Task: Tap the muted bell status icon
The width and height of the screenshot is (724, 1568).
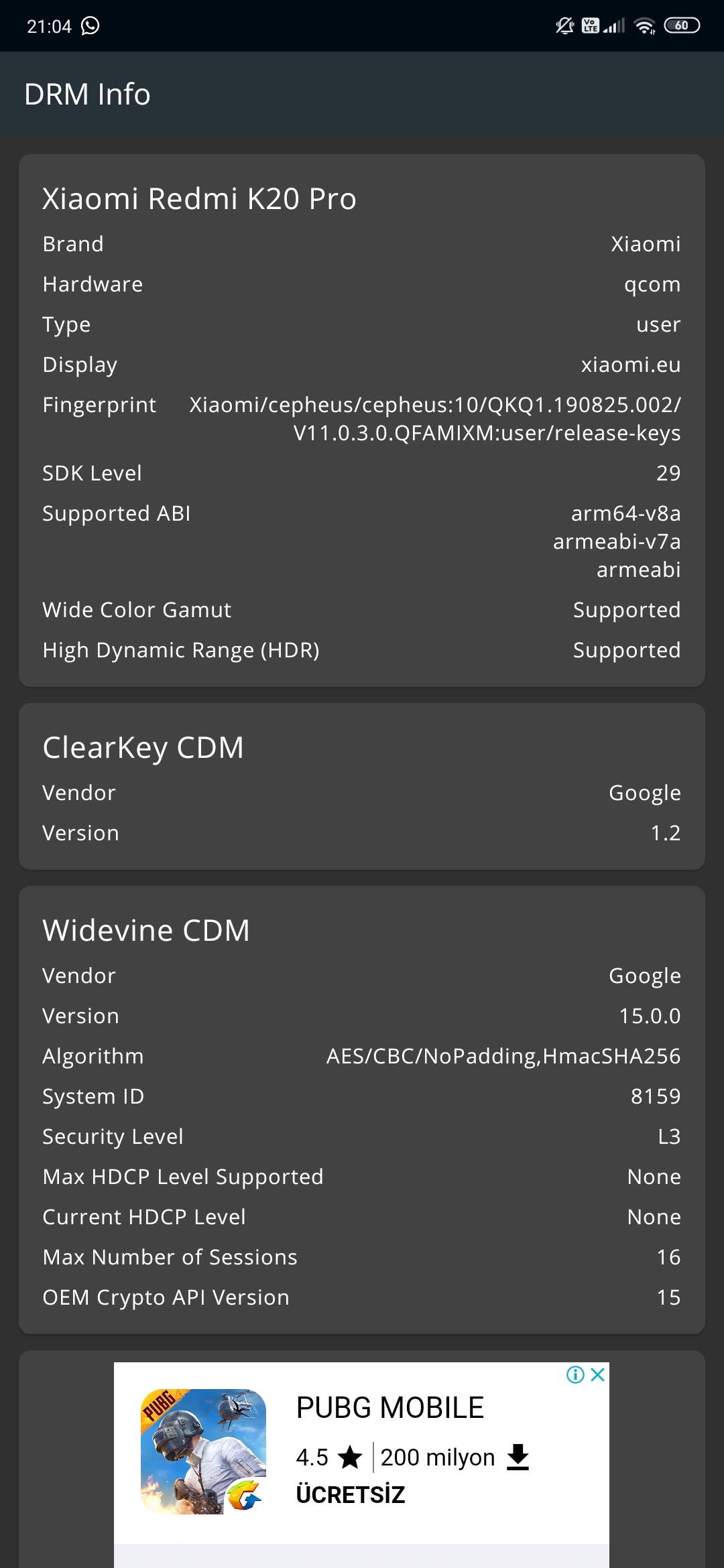Action: pyautogui.click(x=565, y=25)
